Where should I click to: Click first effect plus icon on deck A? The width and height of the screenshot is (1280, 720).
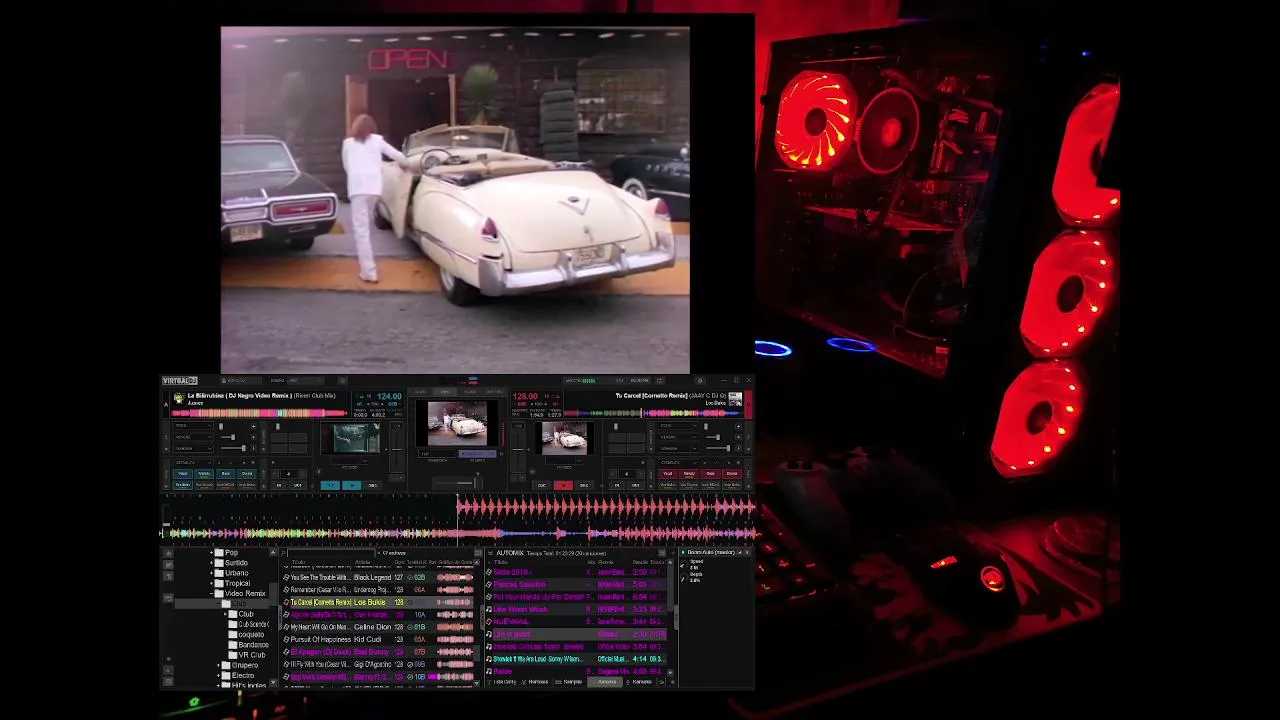[x=253, y=427]
